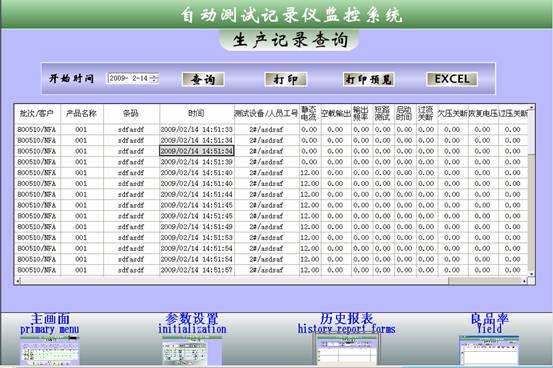Export records with the EXCEL button

click(452, 79)
